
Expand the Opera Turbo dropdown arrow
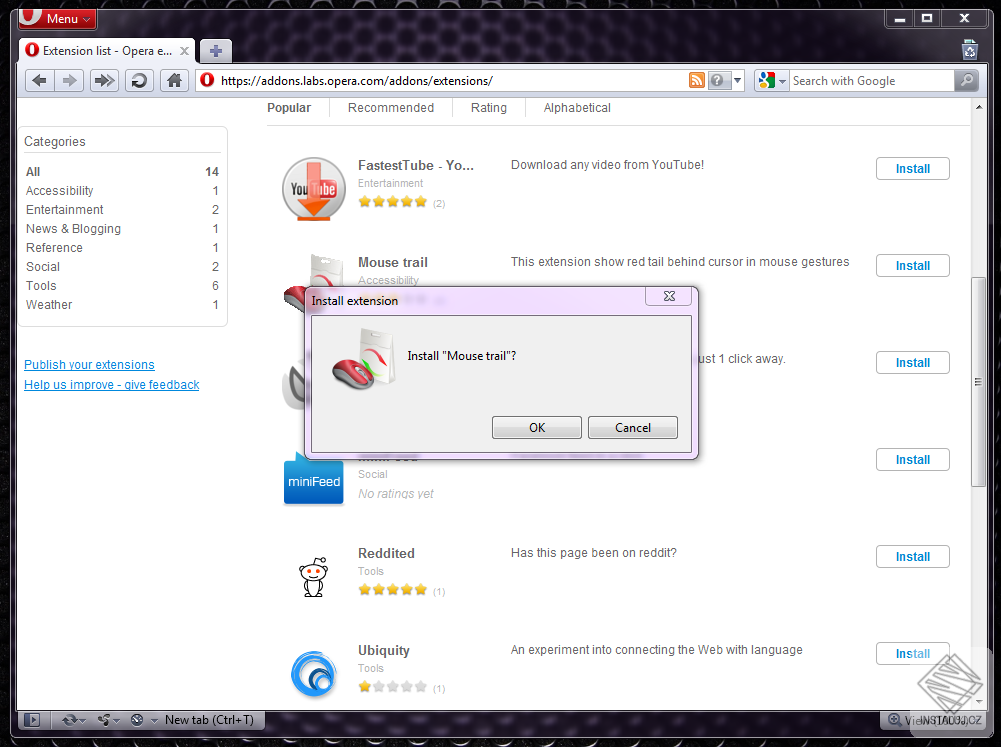154,721
